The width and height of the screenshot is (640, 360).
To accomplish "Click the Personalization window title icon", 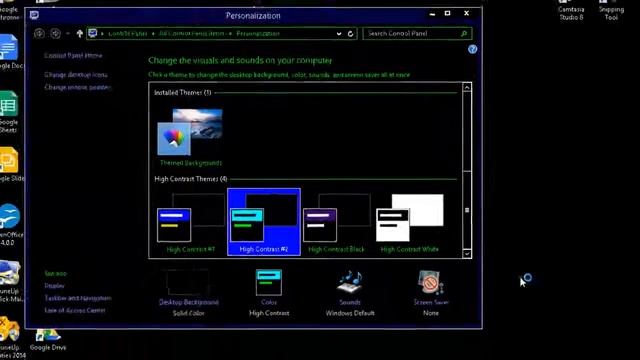I will 34,16.
